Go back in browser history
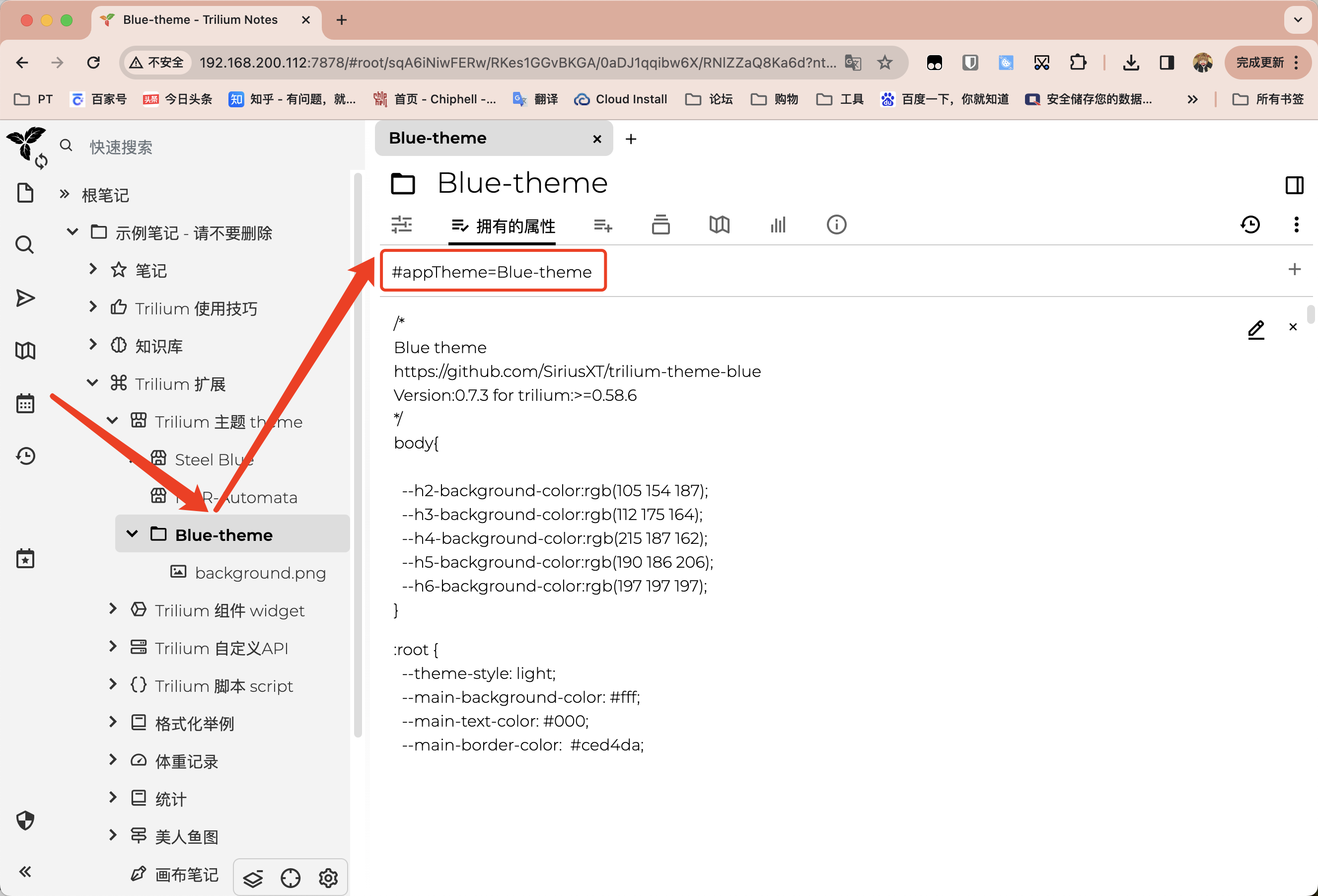This screenshot has width=1318, height=896. [x=22, y=63]
